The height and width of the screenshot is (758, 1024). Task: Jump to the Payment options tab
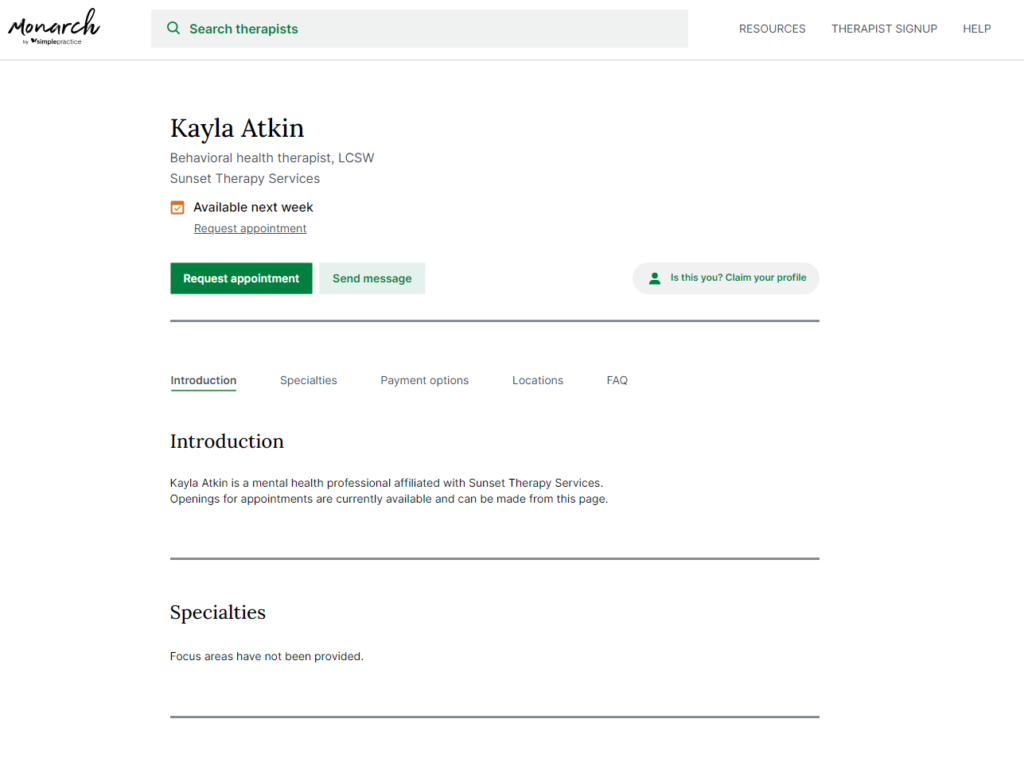point(424,381)
